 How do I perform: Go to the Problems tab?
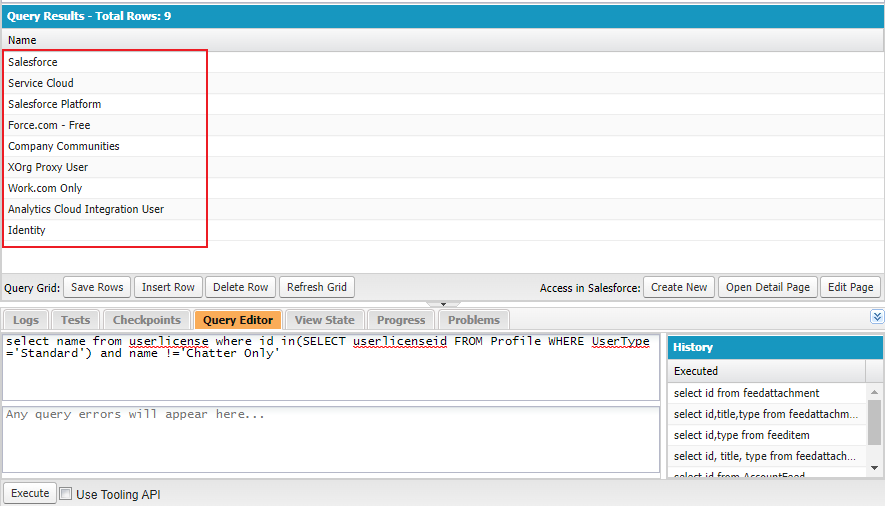473,320
